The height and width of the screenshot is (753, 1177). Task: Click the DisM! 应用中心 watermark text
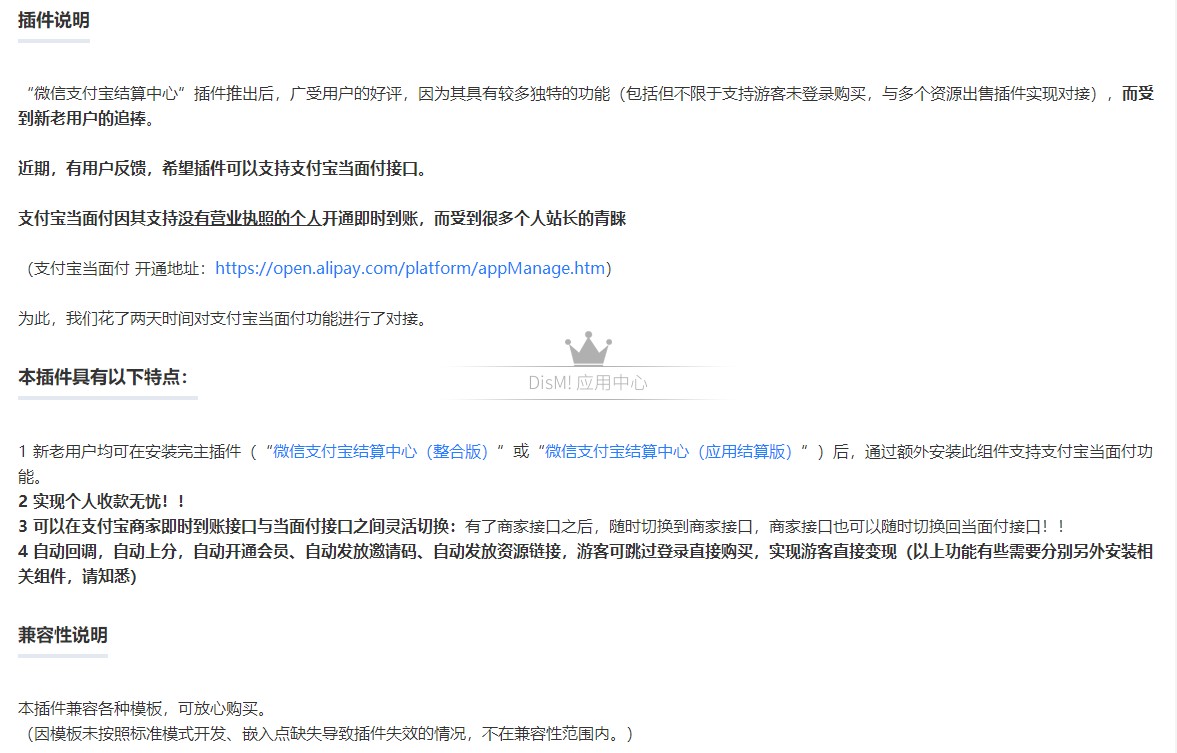tap(588, 383)
